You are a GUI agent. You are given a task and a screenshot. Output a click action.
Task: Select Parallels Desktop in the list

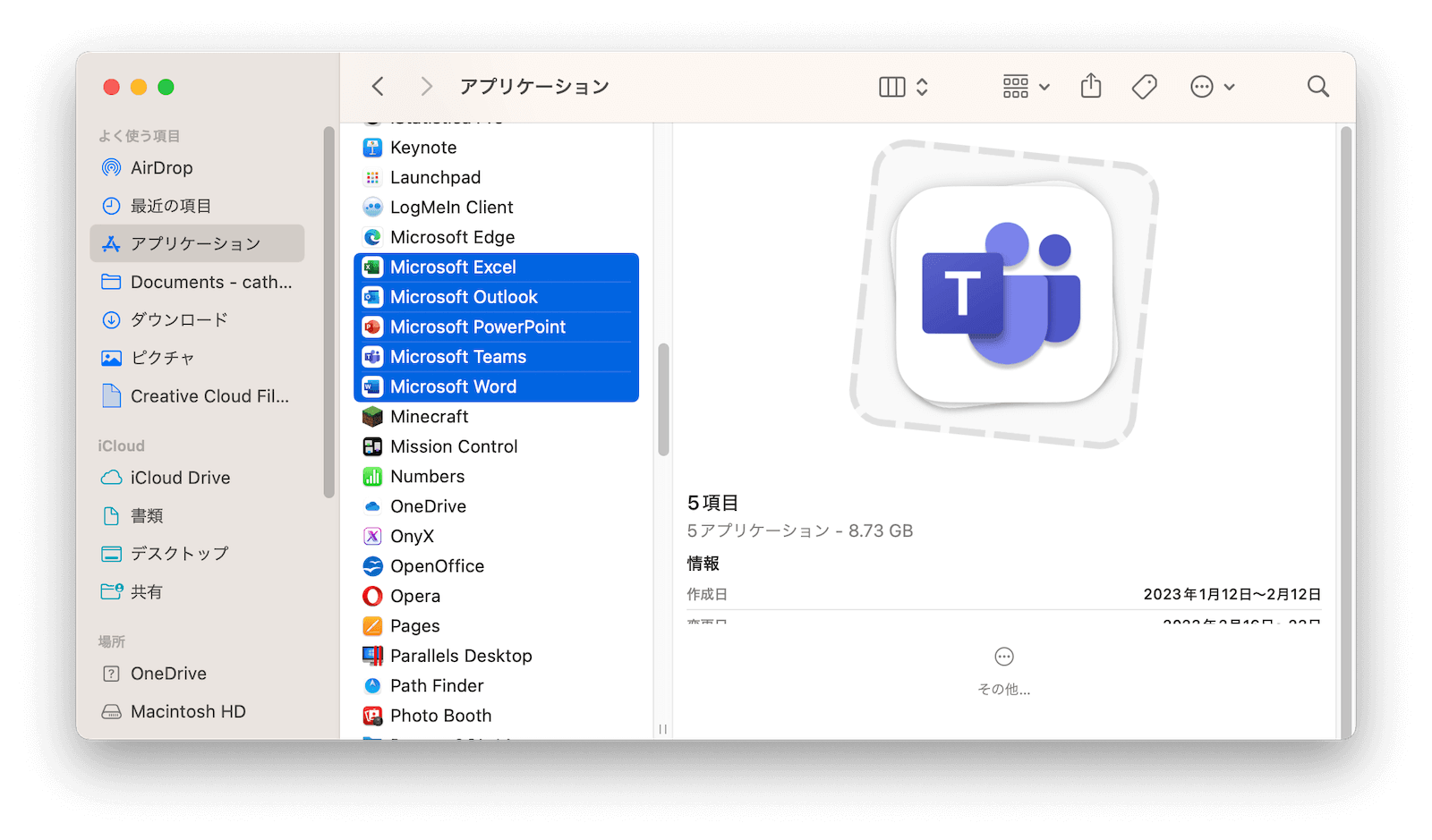coord(460,656)
